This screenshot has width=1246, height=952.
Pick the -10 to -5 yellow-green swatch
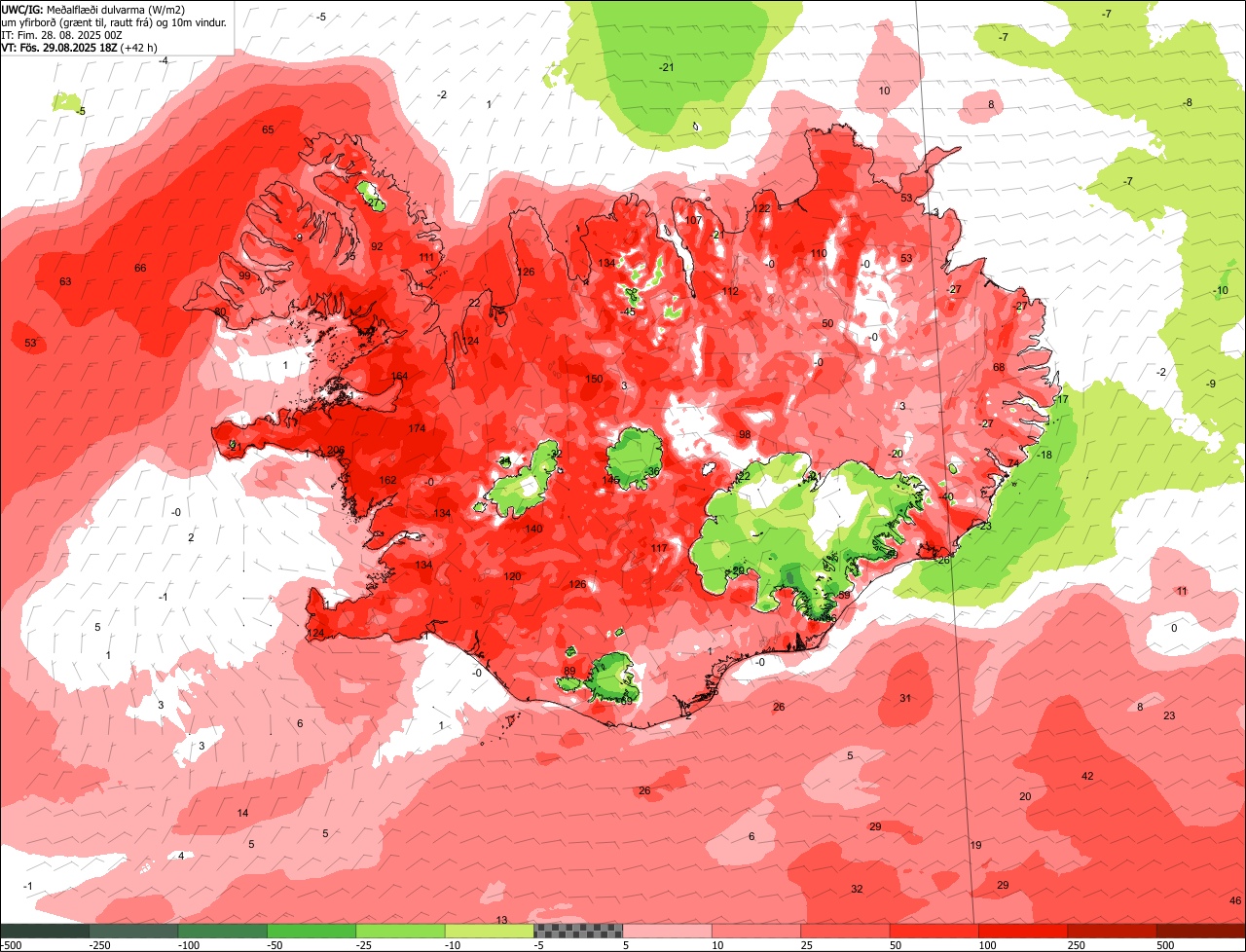pyautogui.click(x=489, y=931)
